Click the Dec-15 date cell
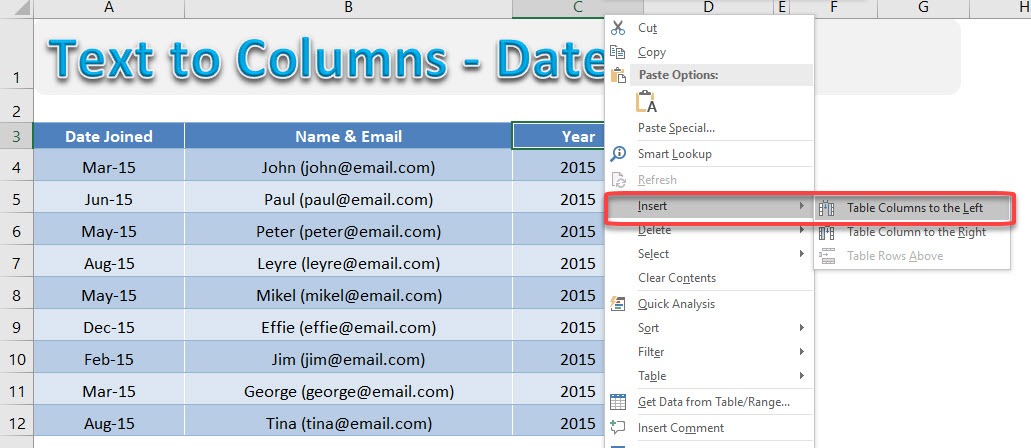1031x448 pixels. coord(108,327)
